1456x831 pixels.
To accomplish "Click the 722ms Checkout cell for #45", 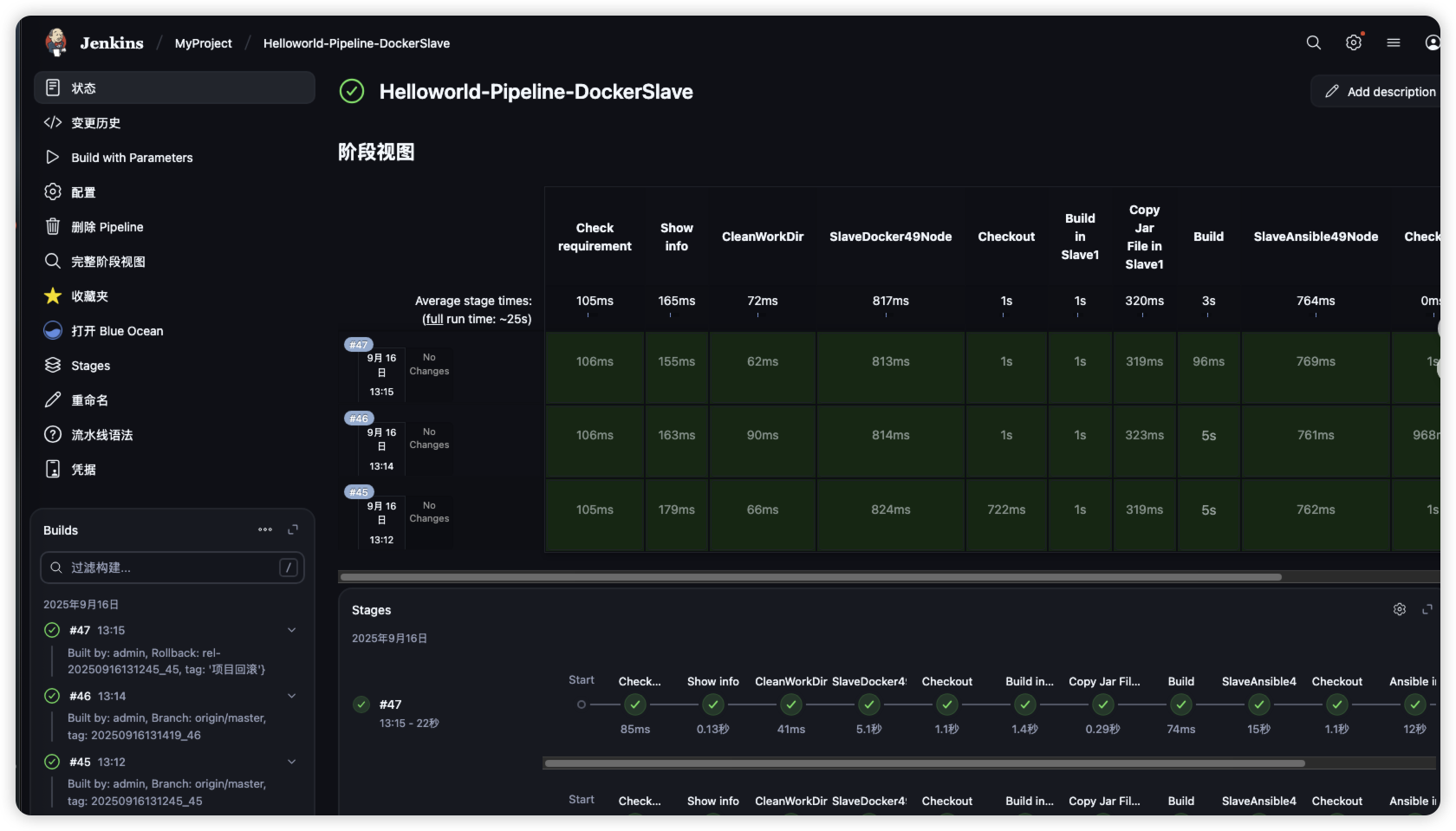I will [1006, 516].
